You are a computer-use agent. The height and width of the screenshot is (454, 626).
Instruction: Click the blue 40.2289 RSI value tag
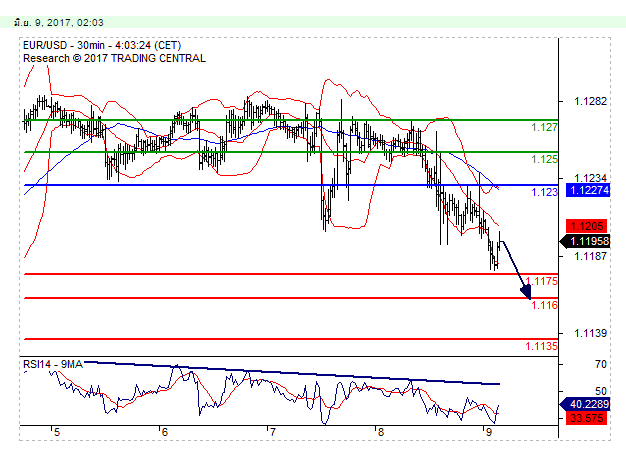585,404
